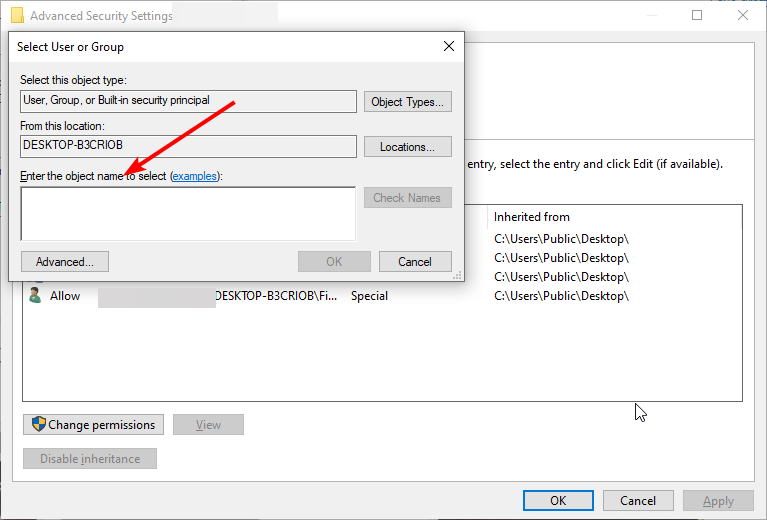This screenshot has height=520, width=767.
Task: Click the examples hyperlink
Action: click(195, 176)
